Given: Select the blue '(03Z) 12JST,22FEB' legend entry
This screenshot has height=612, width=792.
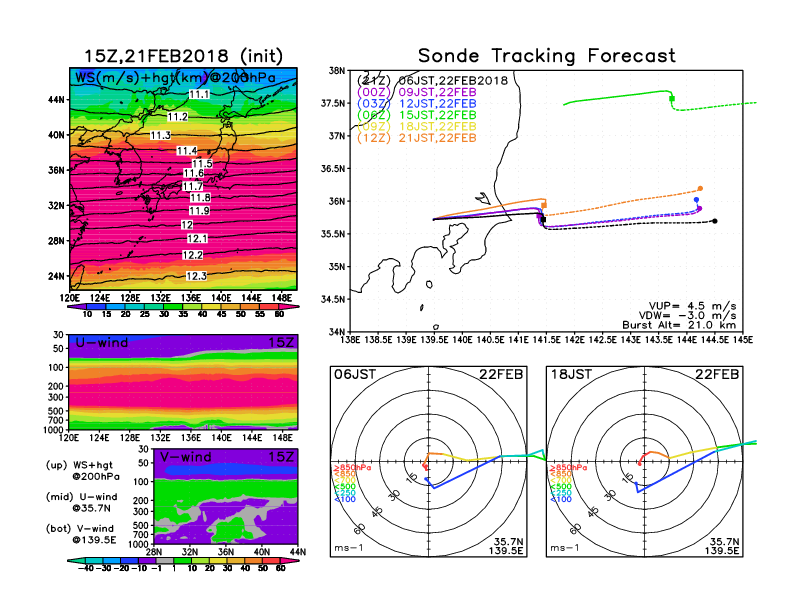Looking at the screenshot, I should (x=417, y=104).
